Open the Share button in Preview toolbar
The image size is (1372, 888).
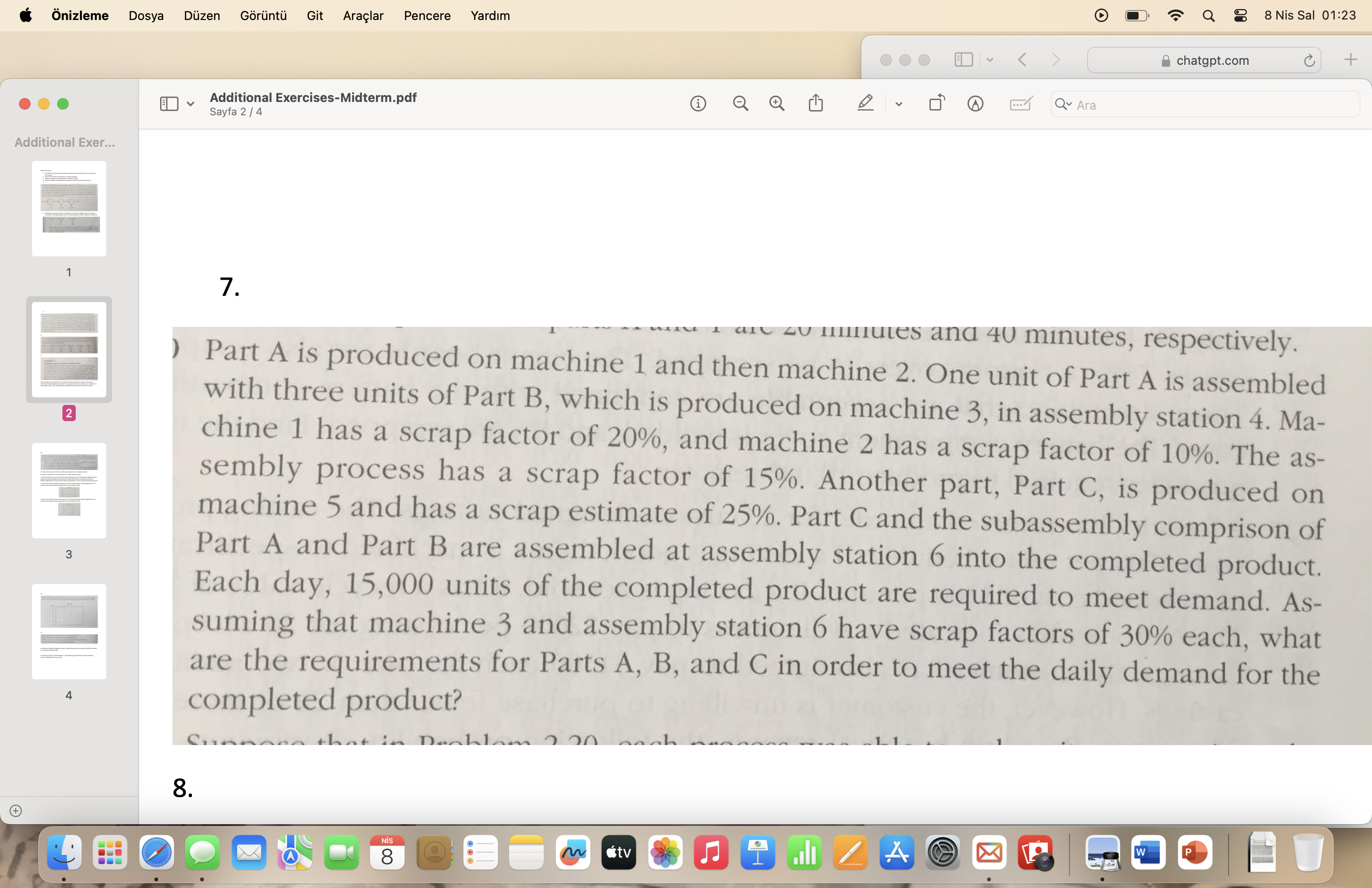pyautogui.click(x=816, y=103)
